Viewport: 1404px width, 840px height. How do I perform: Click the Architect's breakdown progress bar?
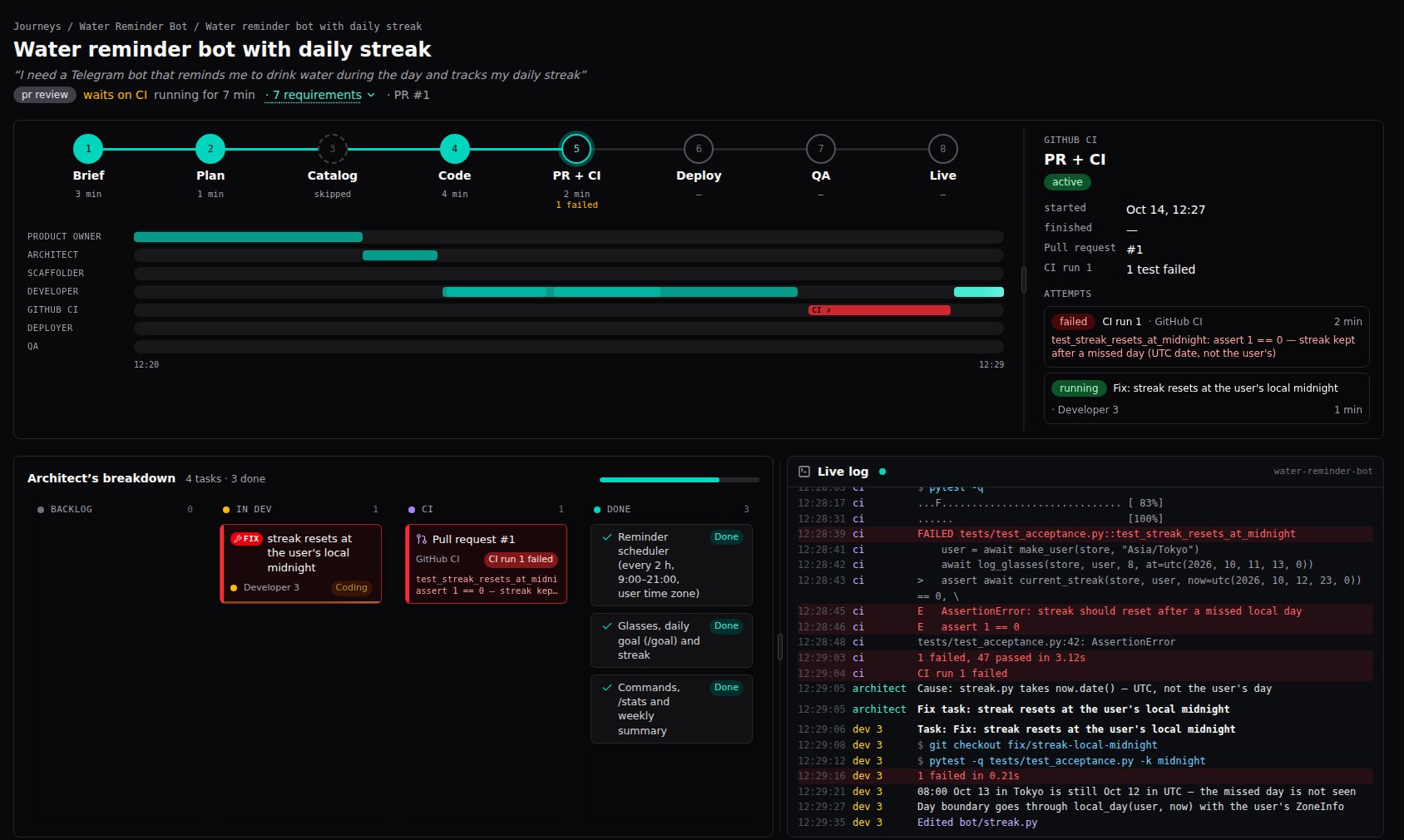click(680, 480)
